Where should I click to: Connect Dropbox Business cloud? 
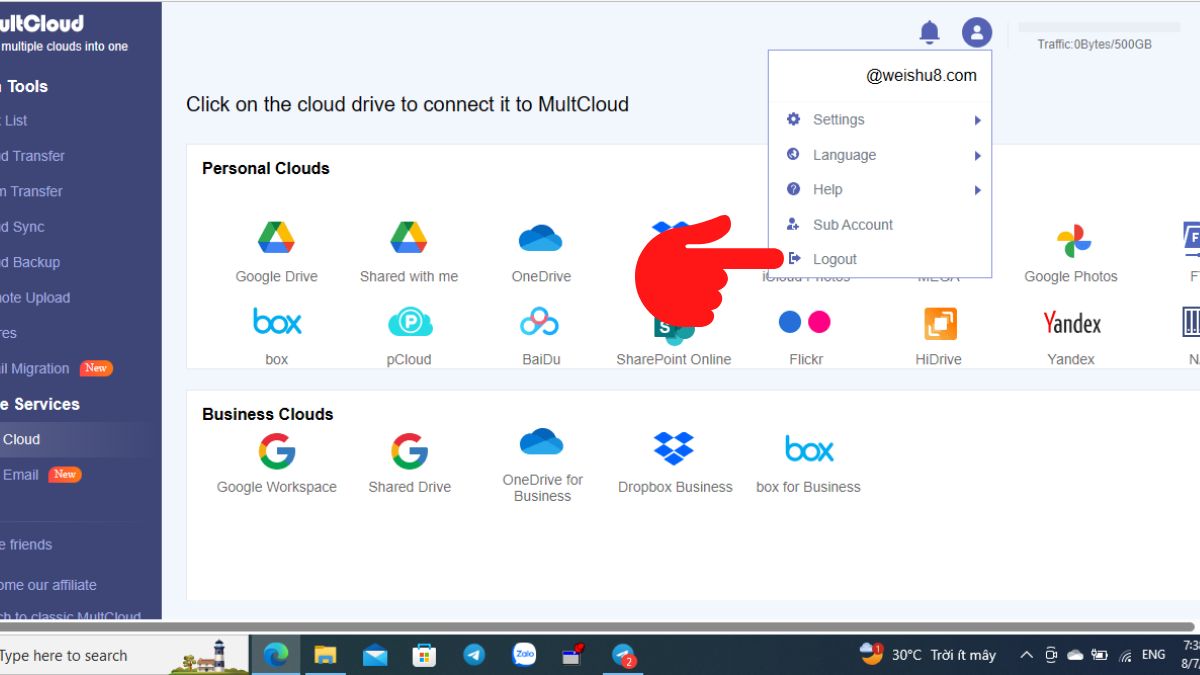coord(673,450)
